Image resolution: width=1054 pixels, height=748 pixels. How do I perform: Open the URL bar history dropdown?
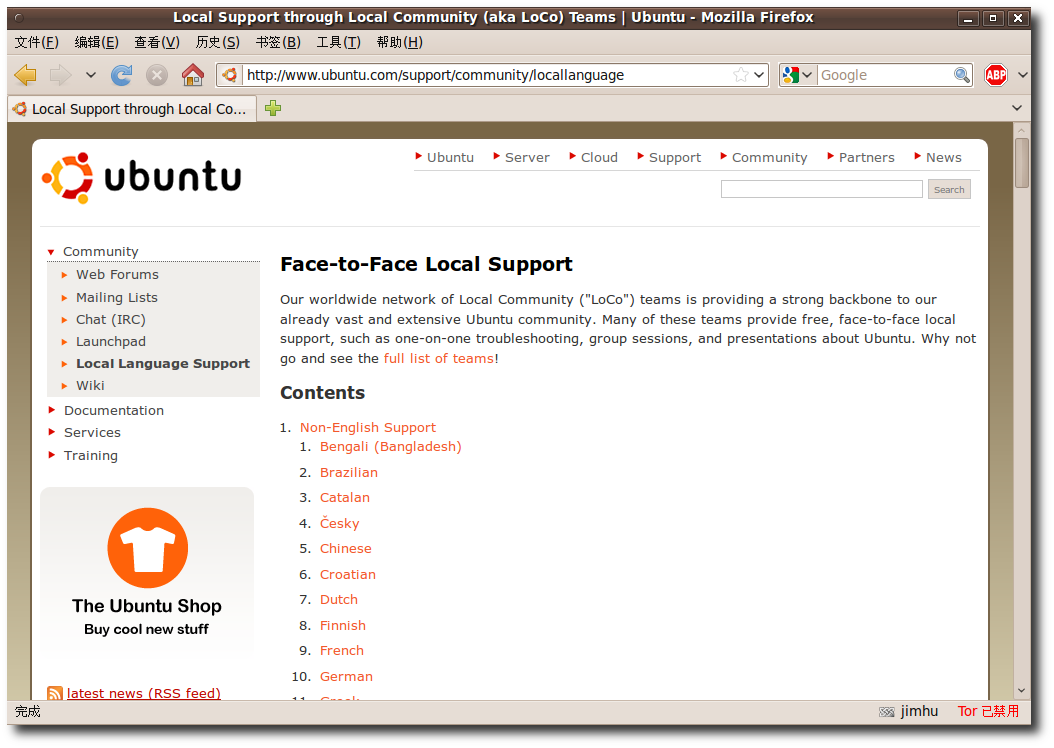click(x=759, y=75)
